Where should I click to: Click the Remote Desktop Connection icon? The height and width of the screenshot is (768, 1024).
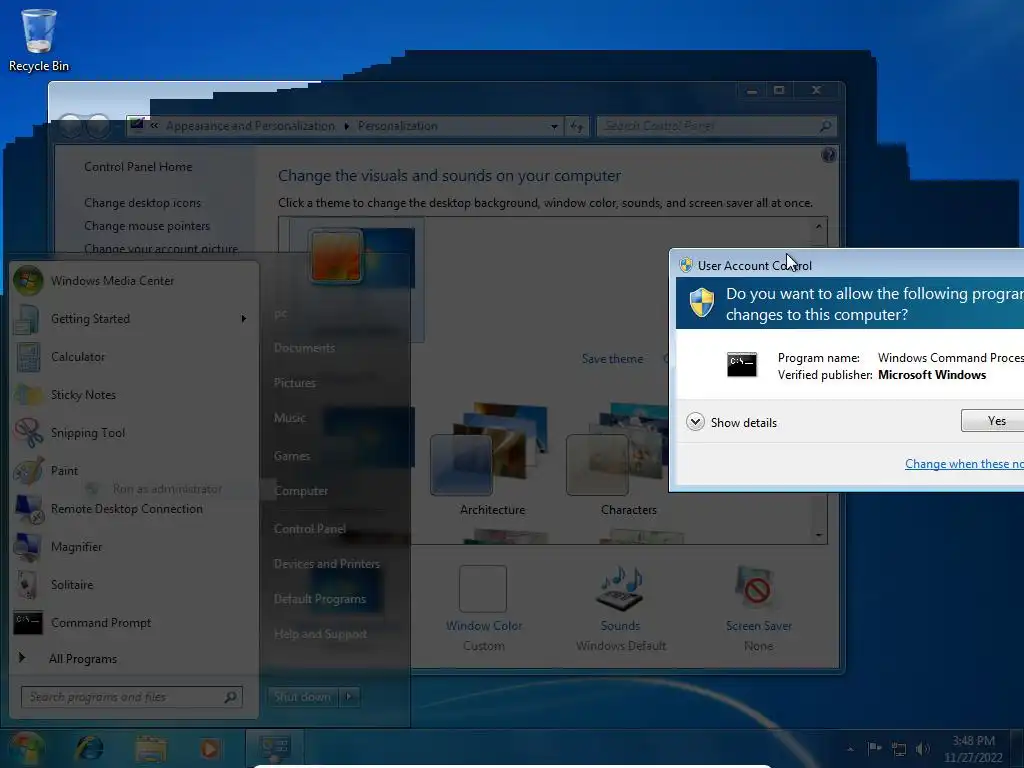(x=28, y=509)
